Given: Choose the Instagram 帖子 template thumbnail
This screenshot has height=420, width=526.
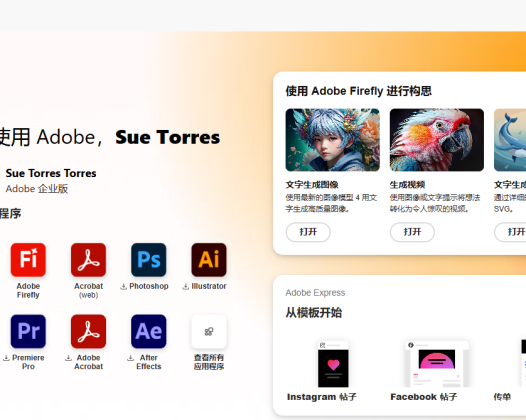Looking at the screenshot, I should pos(333,364).
